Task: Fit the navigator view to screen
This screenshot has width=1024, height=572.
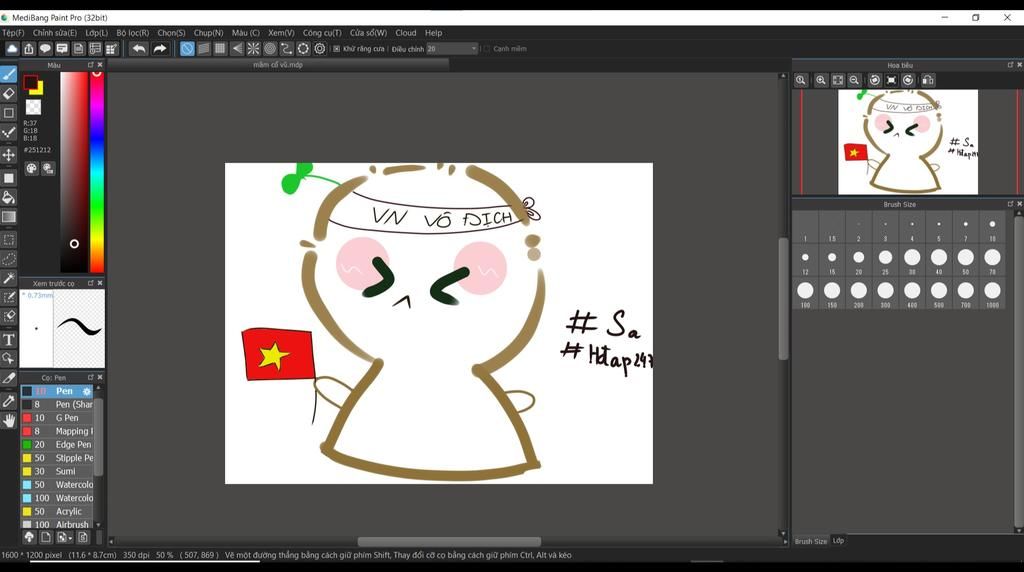Action: coord(838,80)
